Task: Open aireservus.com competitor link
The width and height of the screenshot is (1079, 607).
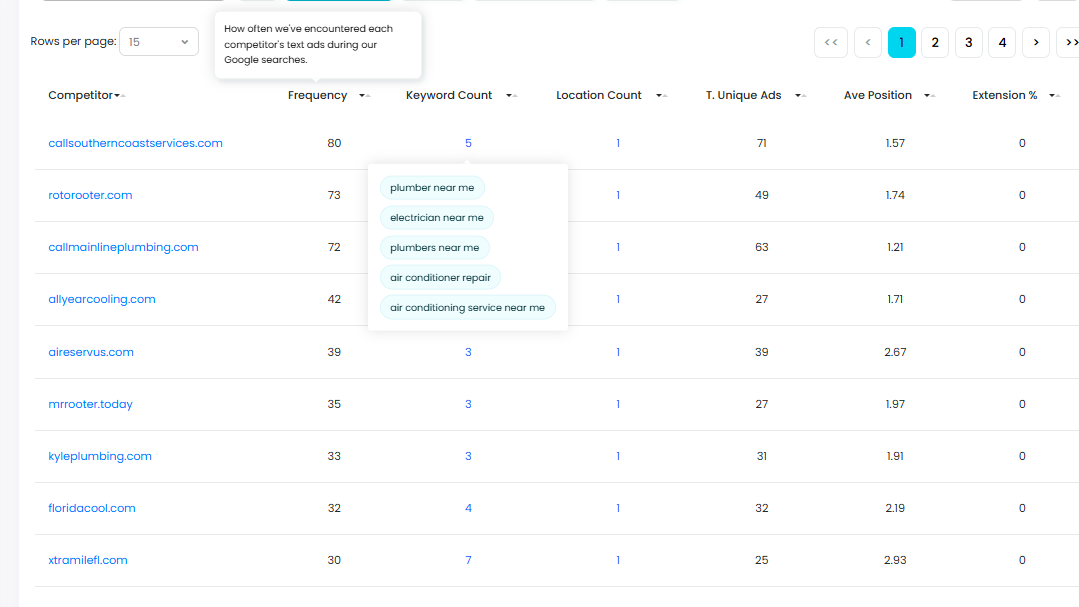Action: click(91, 352)
